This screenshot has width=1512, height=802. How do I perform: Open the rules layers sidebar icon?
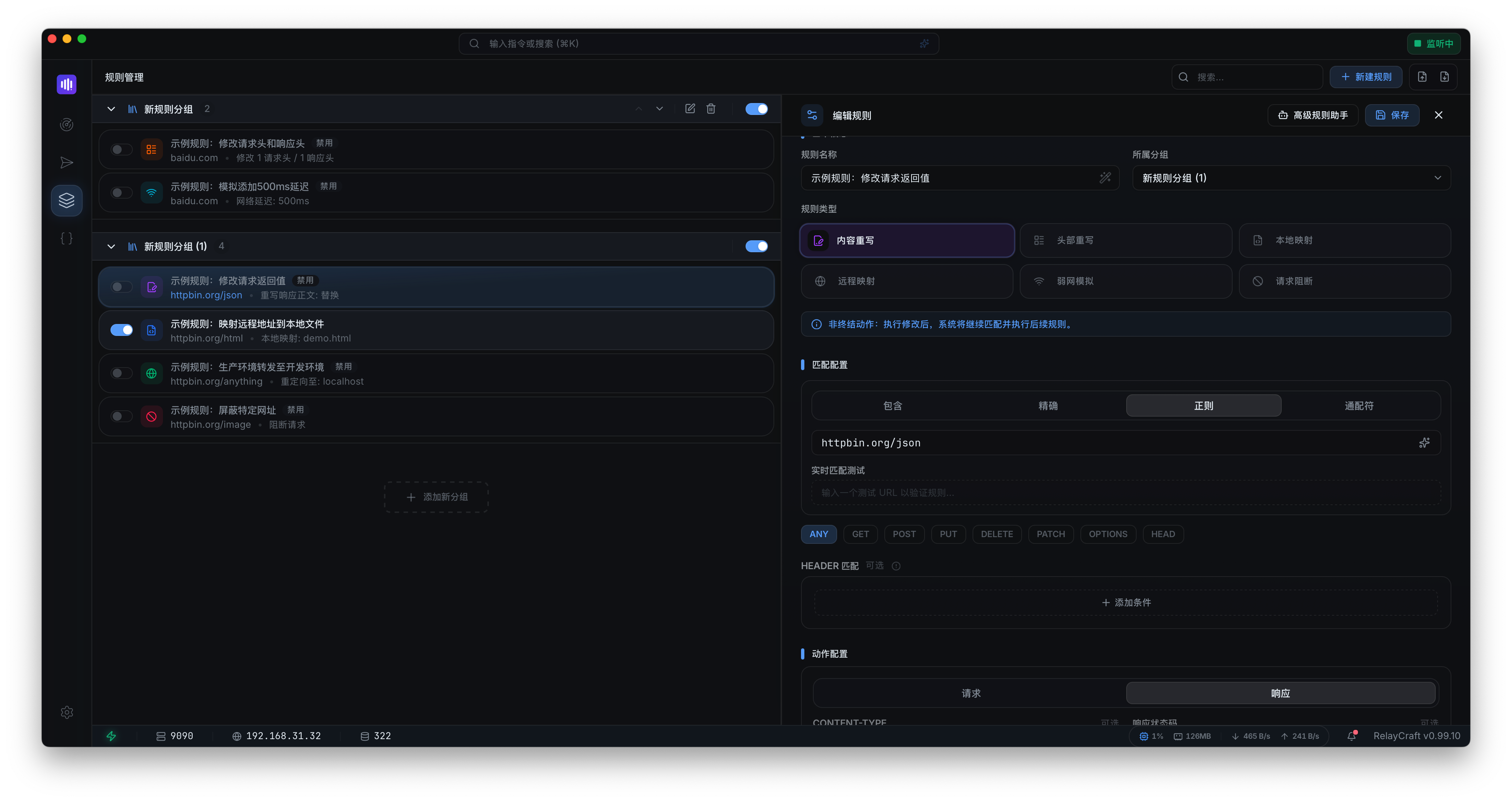pos(66,200)
